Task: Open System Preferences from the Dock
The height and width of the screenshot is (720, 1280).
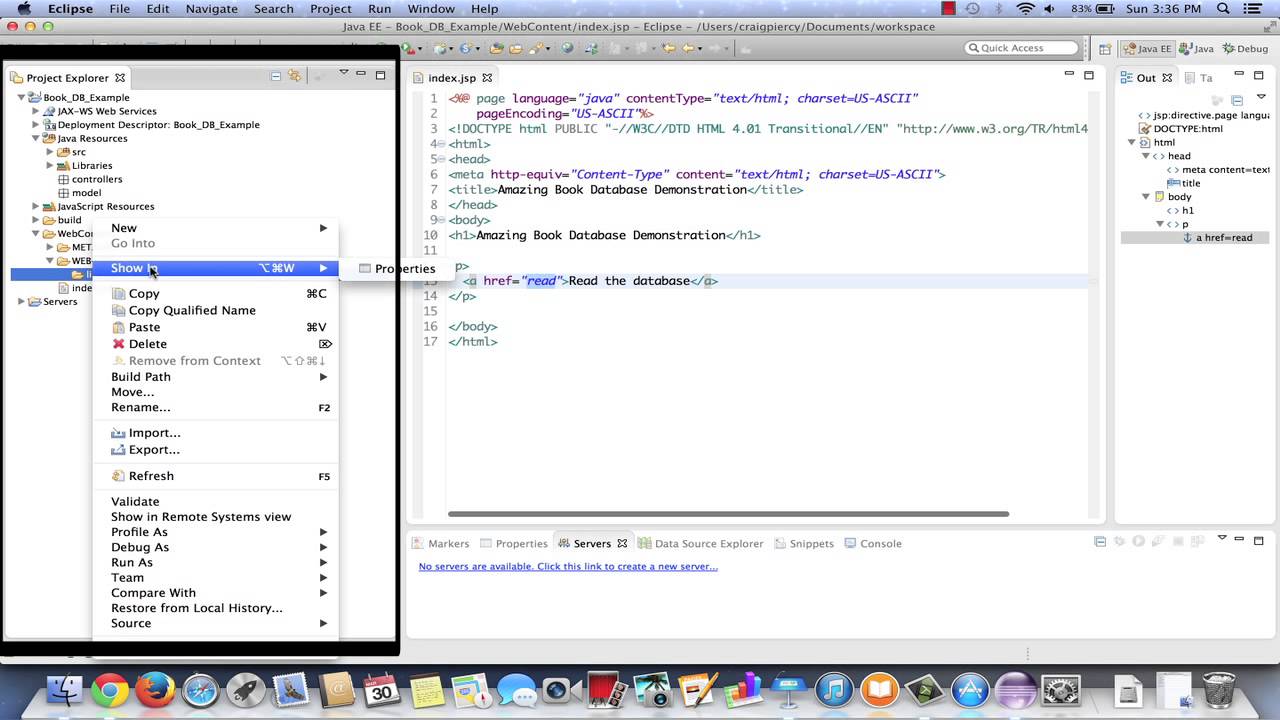Action: [1060, 690]
